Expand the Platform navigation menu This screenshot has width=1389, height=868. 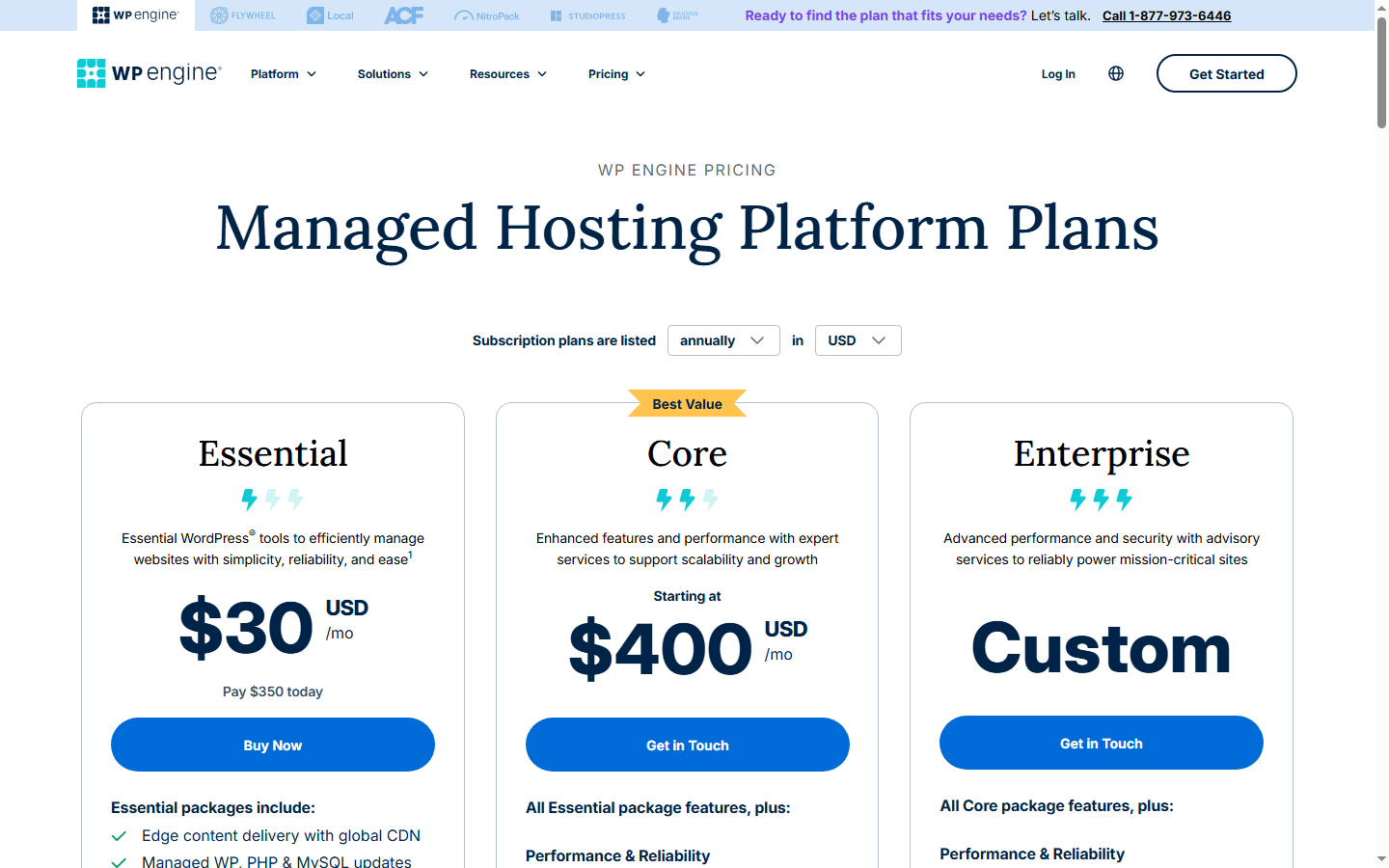[x=284, y=73]
